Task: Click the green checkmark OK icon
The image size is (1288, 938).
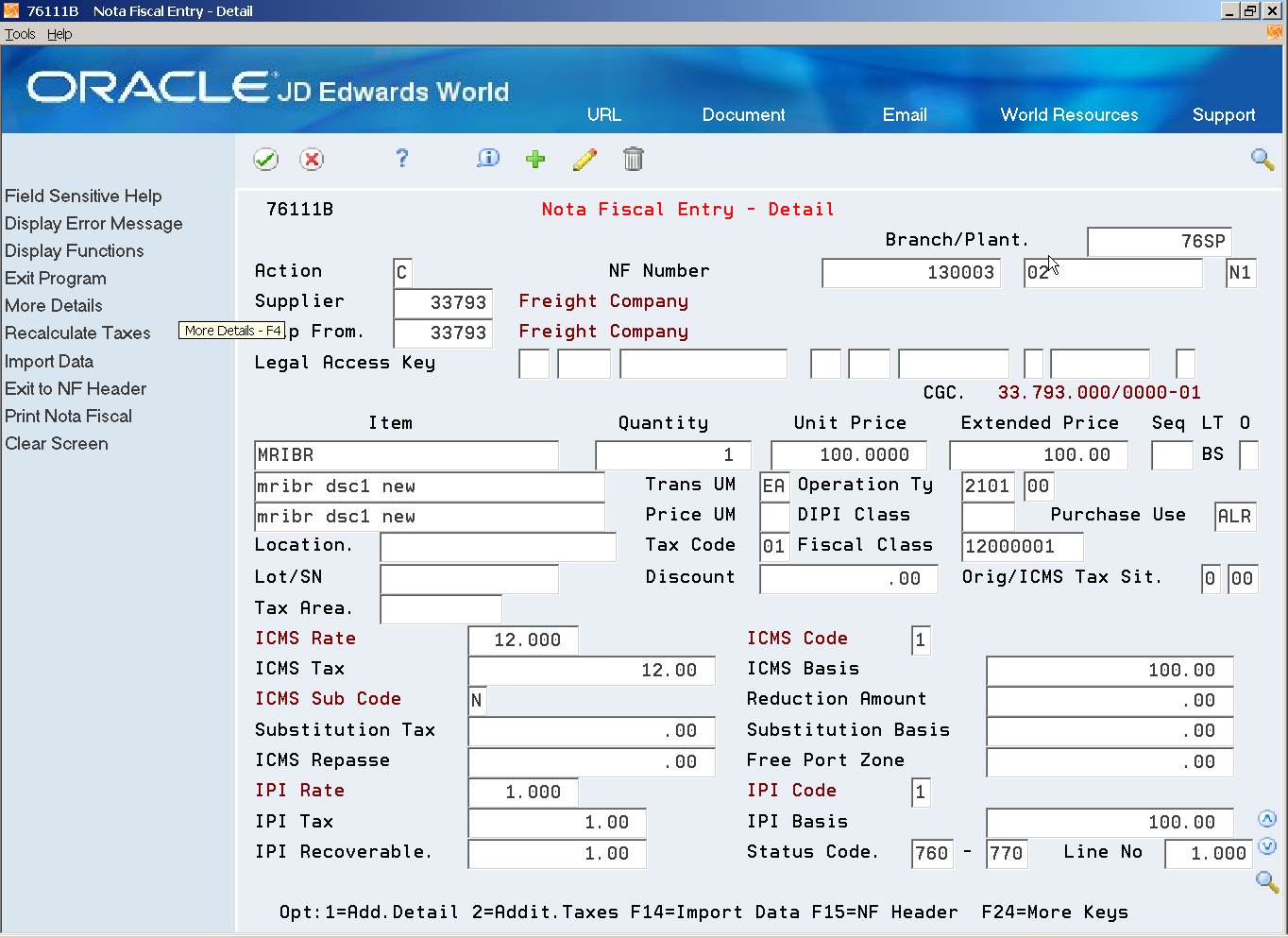Action: pos(266,160)
